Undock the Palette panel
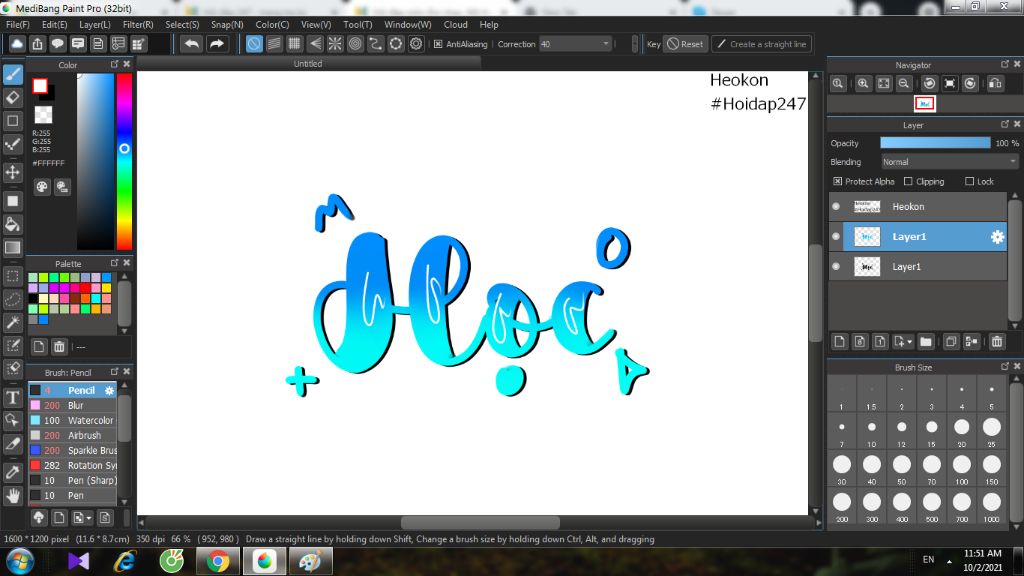This screenshot has height=576, width=1024. (114, 263)
